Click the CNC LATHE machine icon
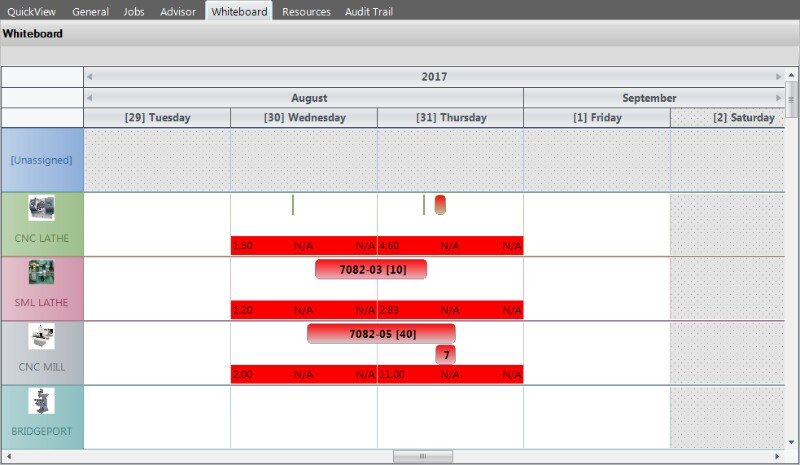Screen dimensions: 800x465 click(x=42, y=208)
